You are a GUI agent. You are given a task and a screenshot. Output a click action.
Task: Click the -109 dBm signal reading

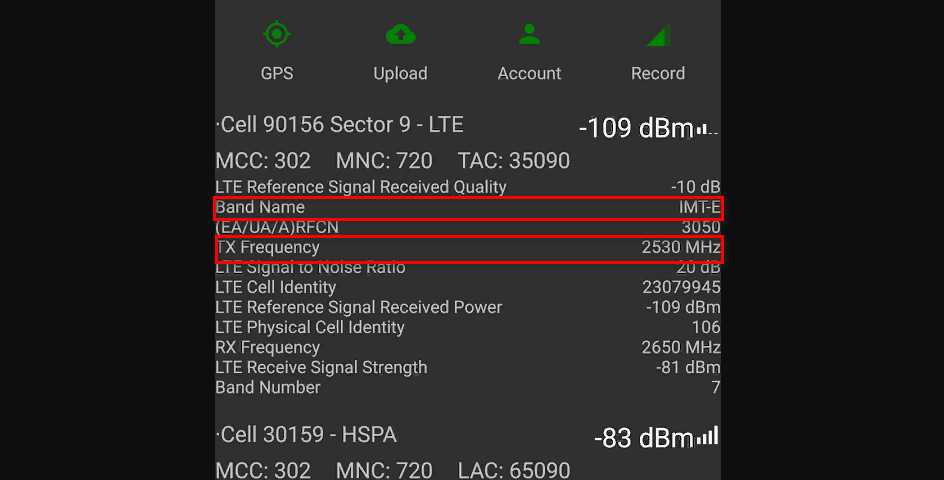point(636,129)
